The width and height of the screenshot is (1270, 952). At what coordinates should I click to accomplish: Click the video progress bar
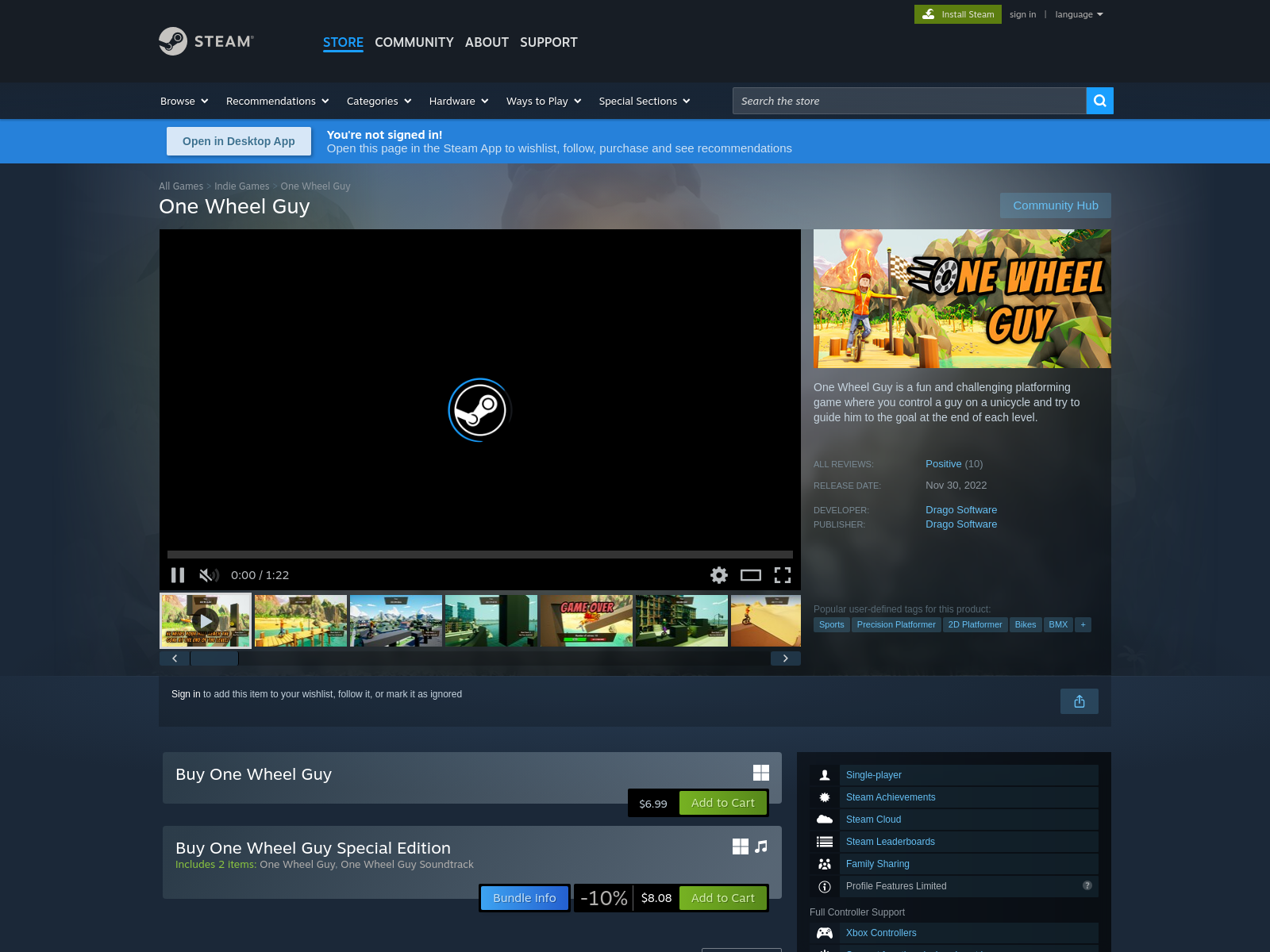click(x=480, y=555)
